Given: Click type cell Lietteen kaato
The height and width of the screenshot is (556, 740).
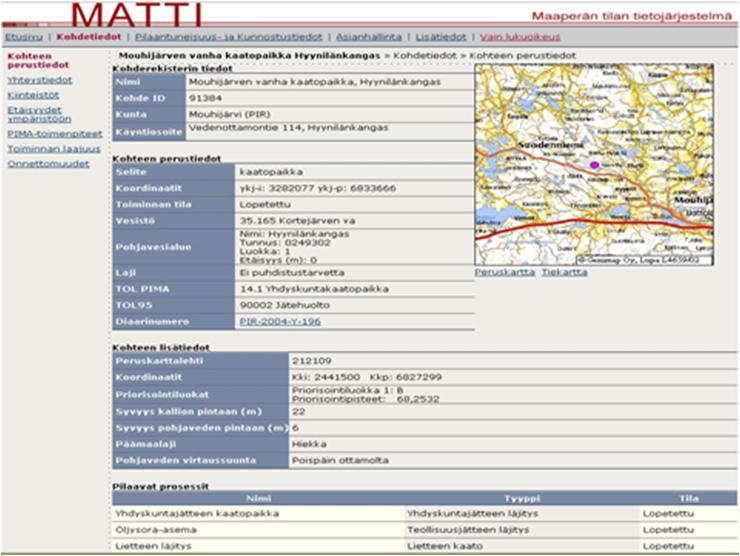Looking at the screenshot, I should [x=445, y=546].
